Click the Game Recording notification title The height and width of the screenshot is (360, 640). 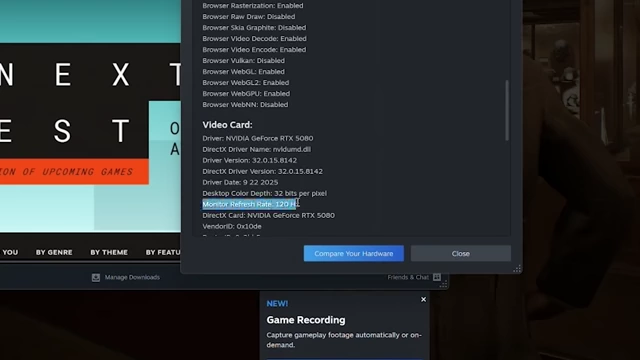pos(306,320)
